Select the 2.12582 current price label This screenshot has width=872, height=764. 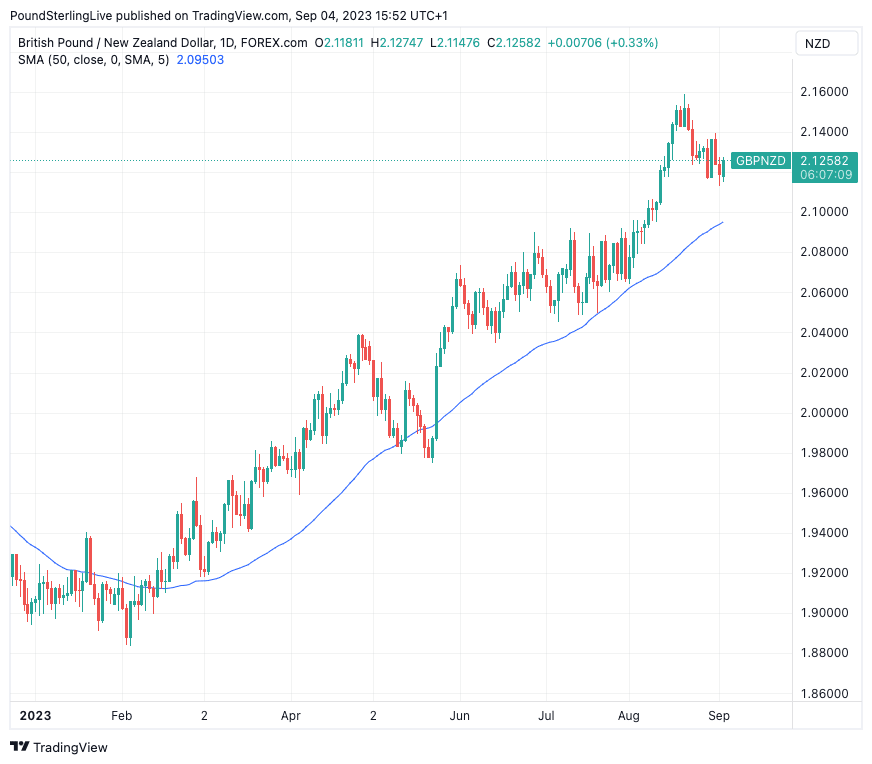point(825,160)
